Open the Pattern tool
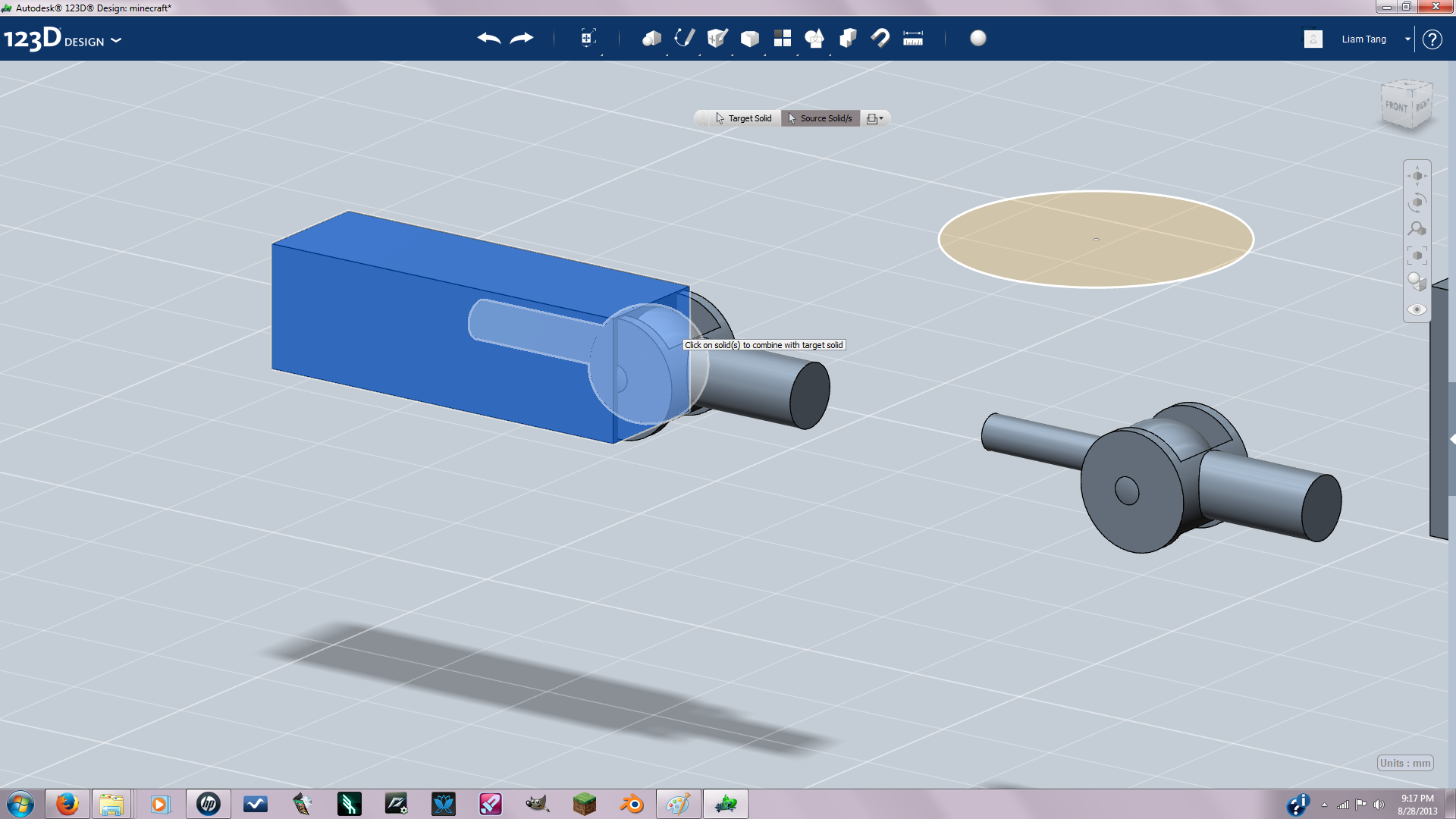The image size is (1456, 819). 782,38
